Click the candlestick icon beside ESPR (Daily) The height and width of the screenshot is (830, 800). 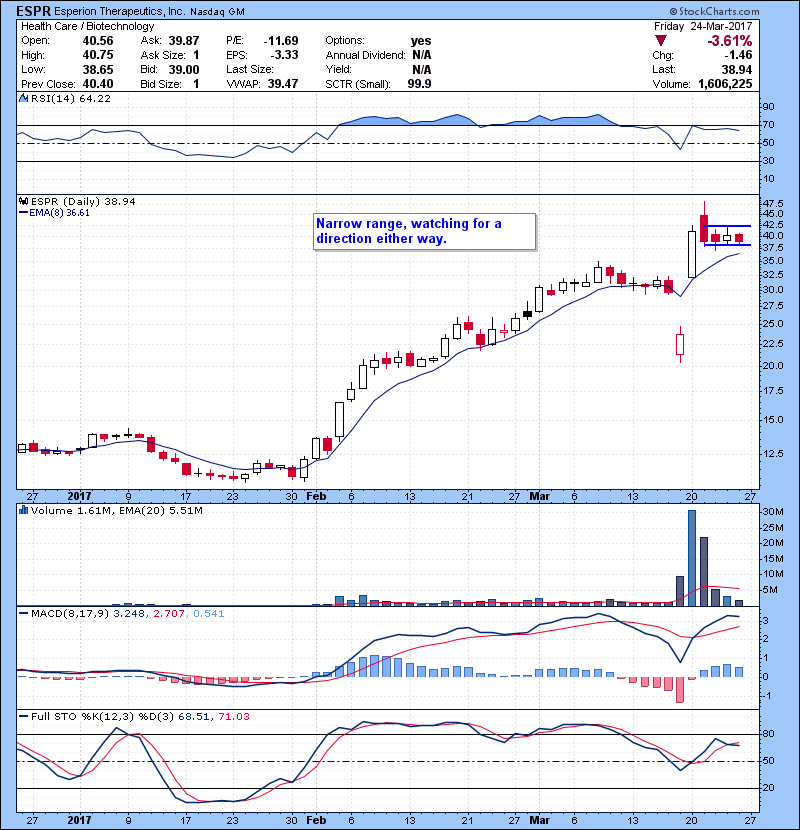point(23,201)
